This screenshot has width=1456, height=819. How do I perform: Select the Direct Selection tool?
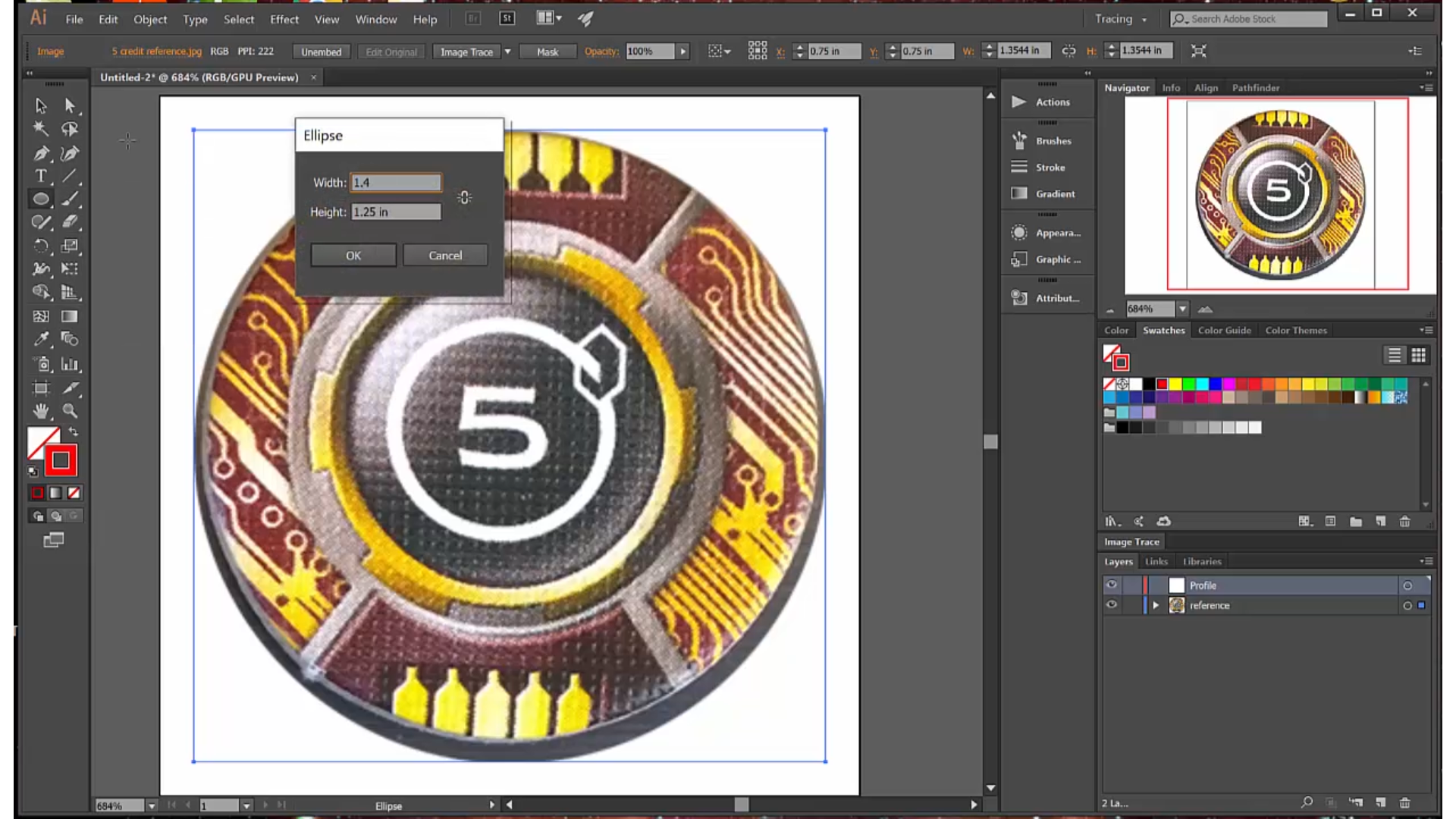click(70, 105)
